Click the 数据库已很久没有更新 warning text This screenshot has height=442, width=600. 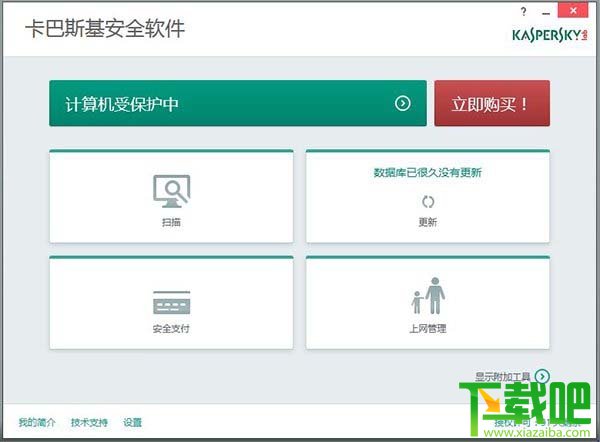(x=428, y=173)
